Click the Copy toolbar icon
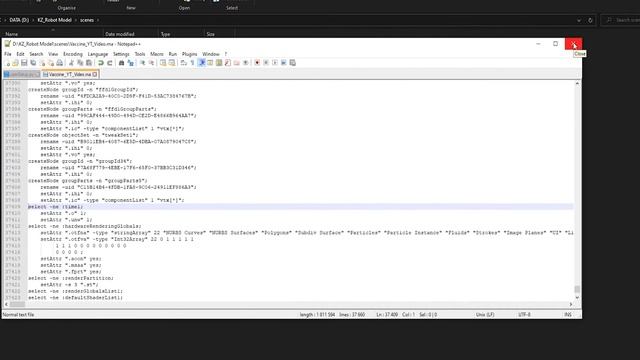Screen dimensions: 640x360 pyautogui.click(x=80, y=63)
